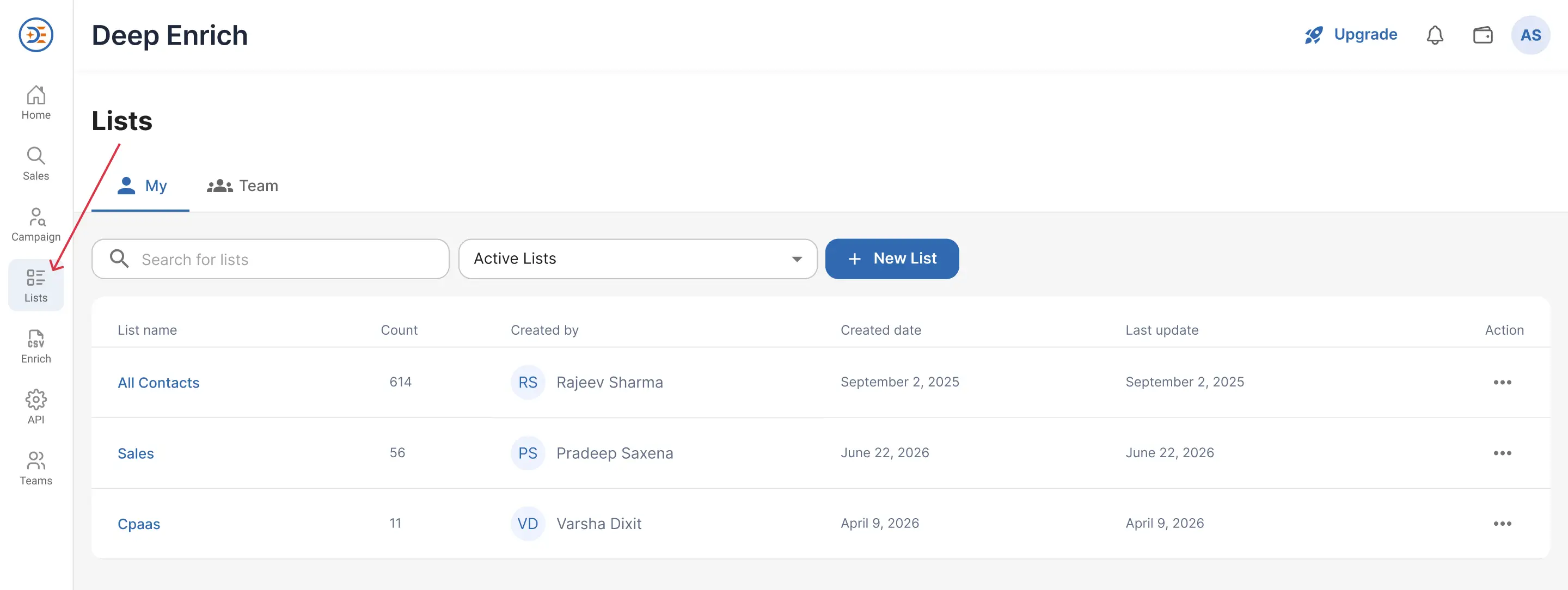
Task: Click the VD avatar of Varsha Dixit
Action: click(528, 524)
